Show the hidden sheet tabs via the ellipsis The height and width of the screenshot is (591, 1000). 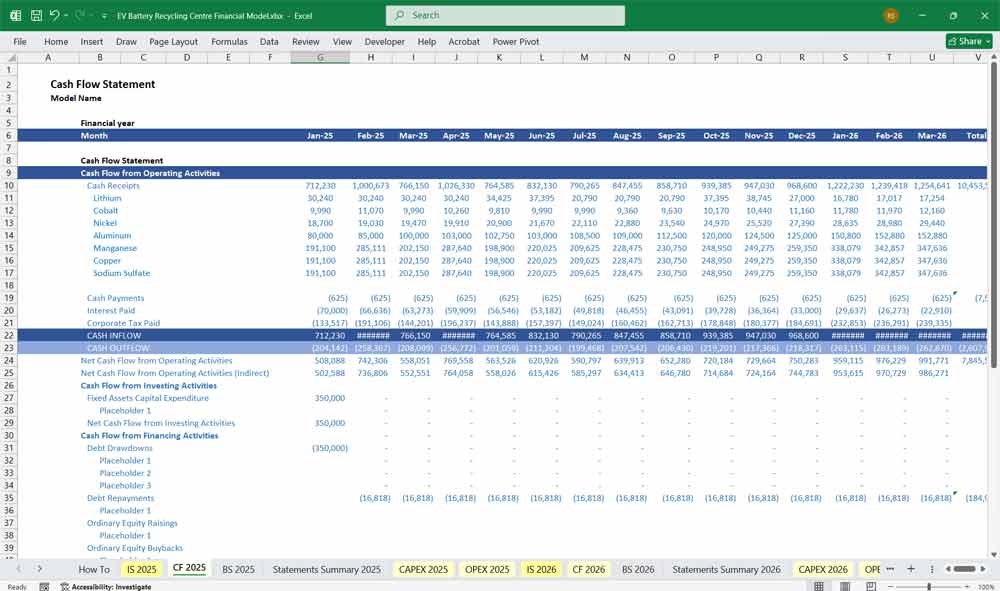889,569
